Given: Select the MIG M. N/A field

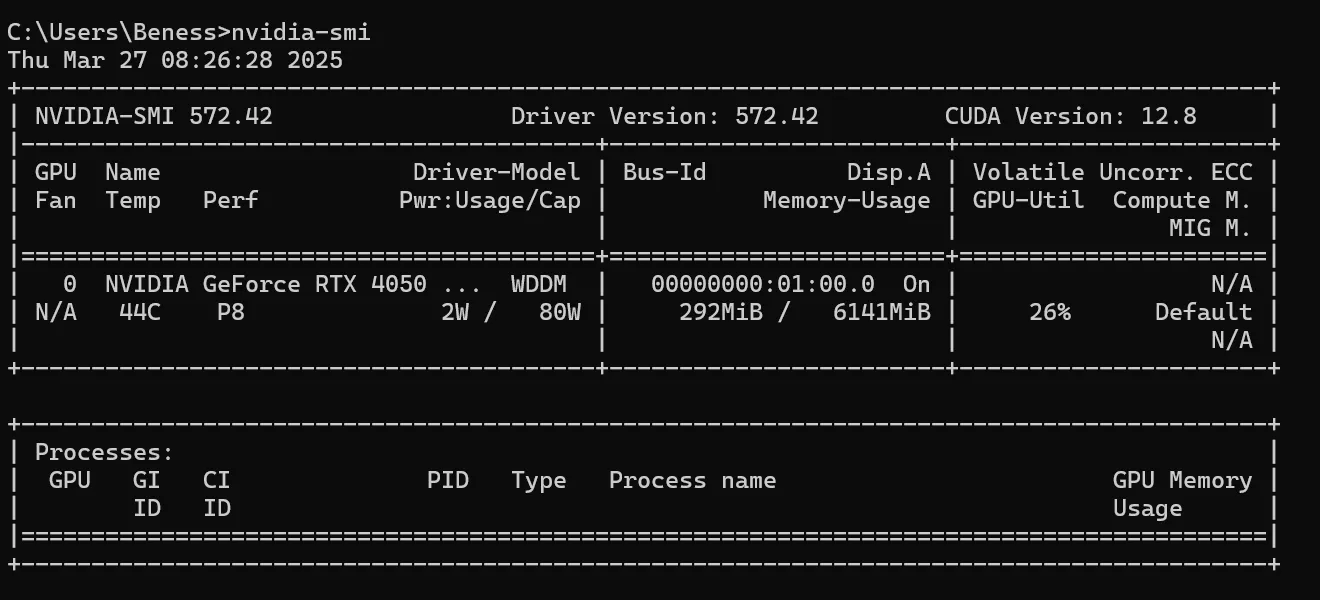Looking at the screenshot, I should (1232, 339).
